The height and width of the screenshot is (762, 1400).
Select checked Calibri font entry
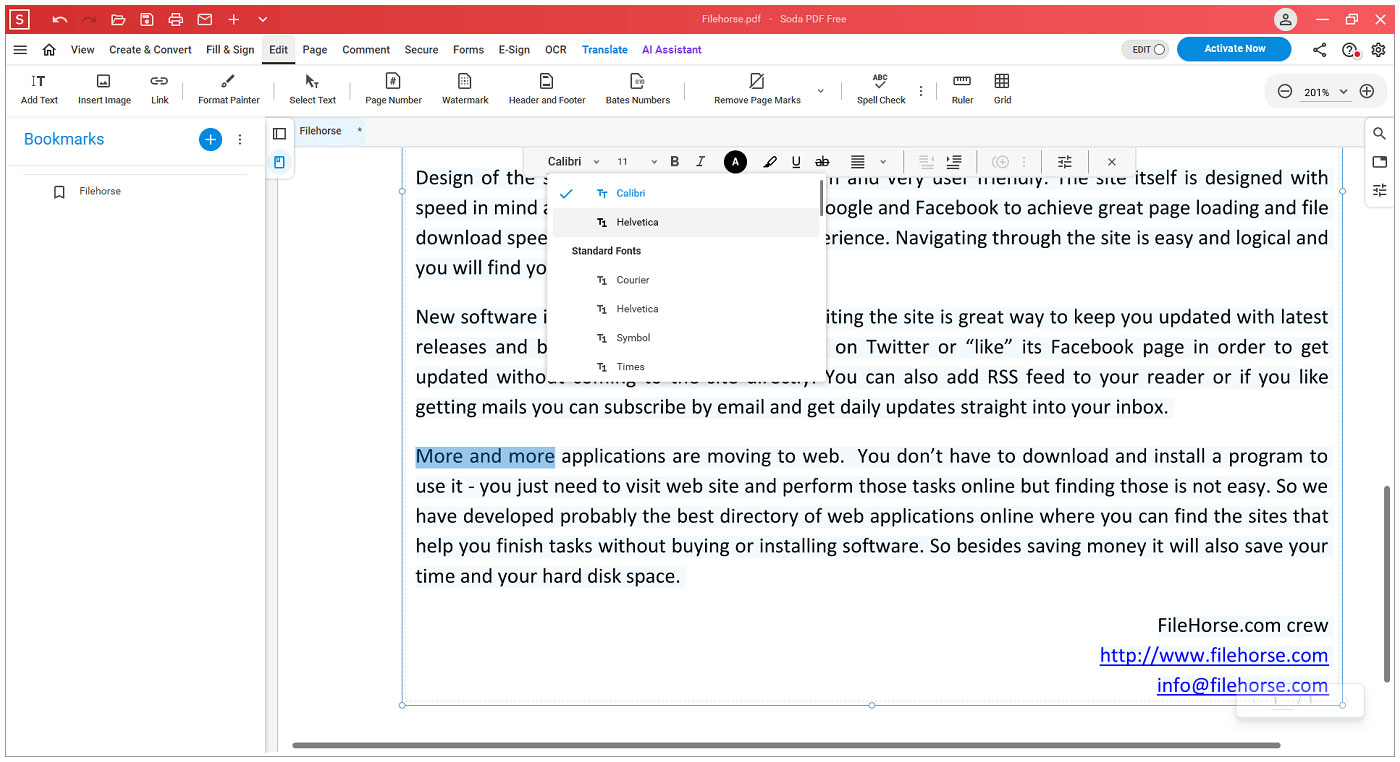[x=684, y=193]
